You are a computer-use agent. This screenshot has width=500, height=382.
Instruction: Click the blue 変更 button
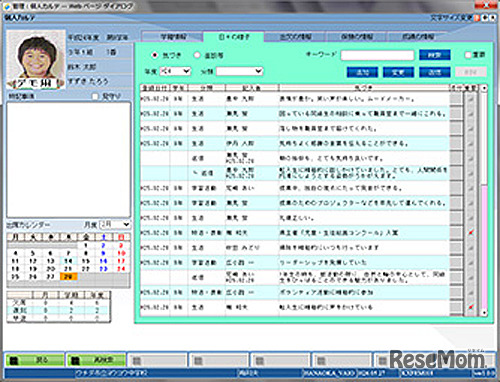(x=398, y=72)
